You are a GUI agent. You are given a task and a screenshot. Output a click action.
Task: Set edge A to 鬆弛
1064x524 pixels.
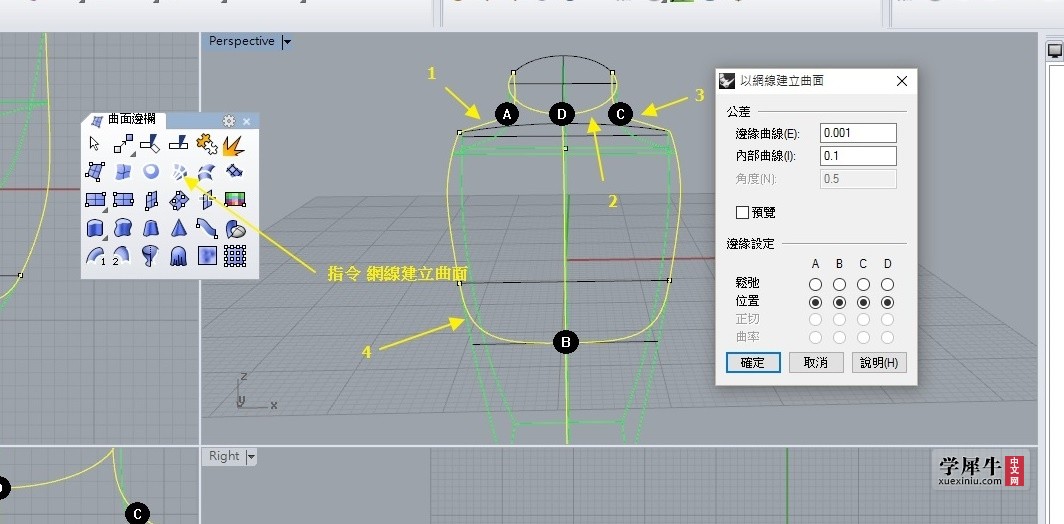[x=816, y=284]
